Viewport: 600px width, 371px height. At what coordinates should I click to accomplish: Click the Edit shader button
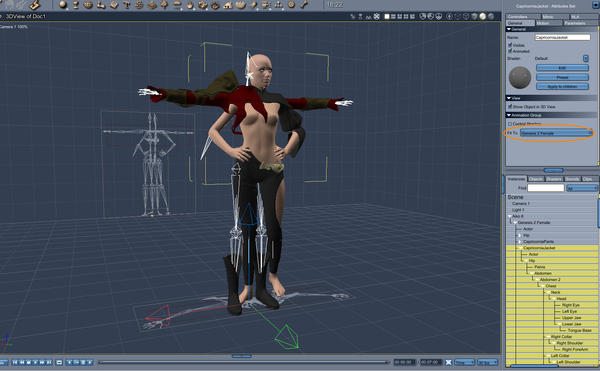(x=562, y=68)
